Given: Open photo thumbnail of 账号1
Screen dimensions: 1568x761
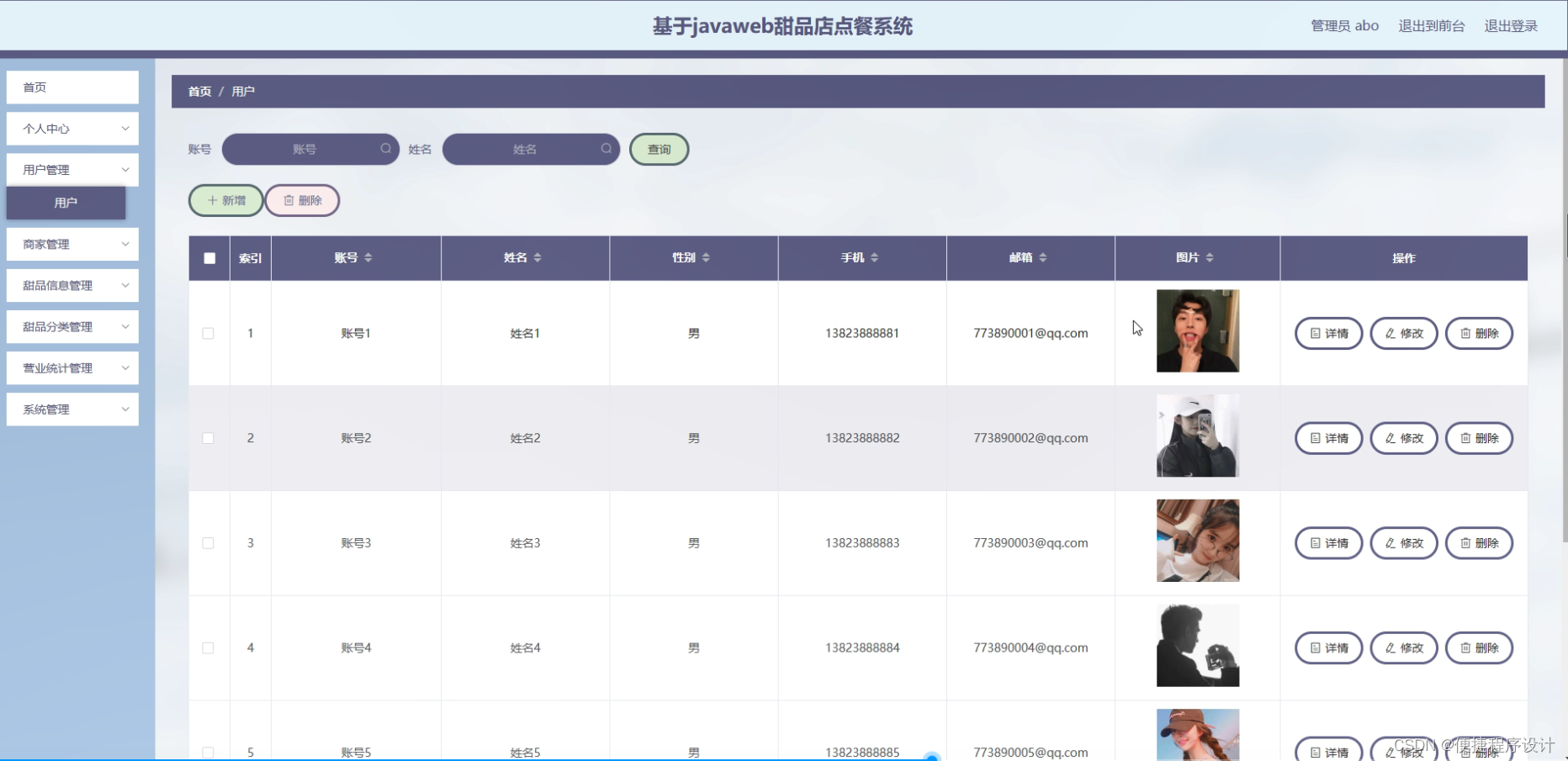Looking at the screenshot, I should [x=1197, y=330].
